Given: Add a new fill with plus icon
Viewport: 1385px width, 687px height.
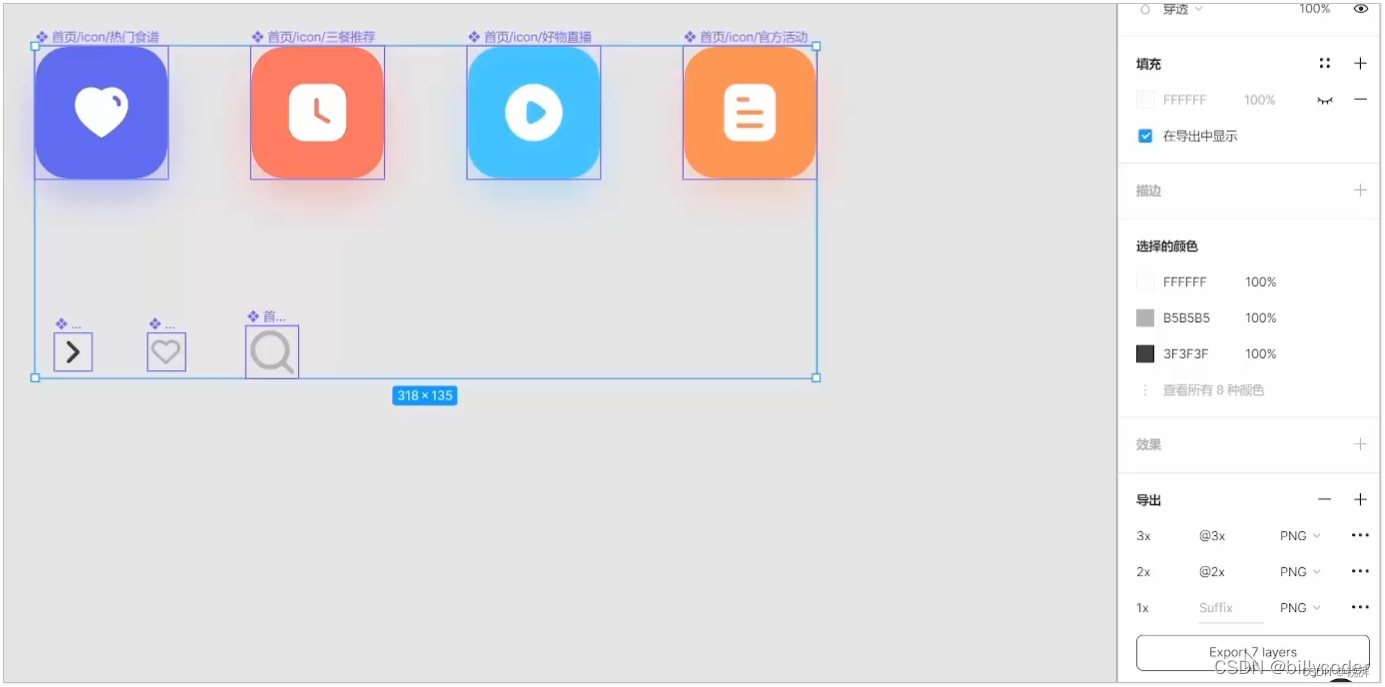Looking at the screenshot, I should click(1360, 63).
